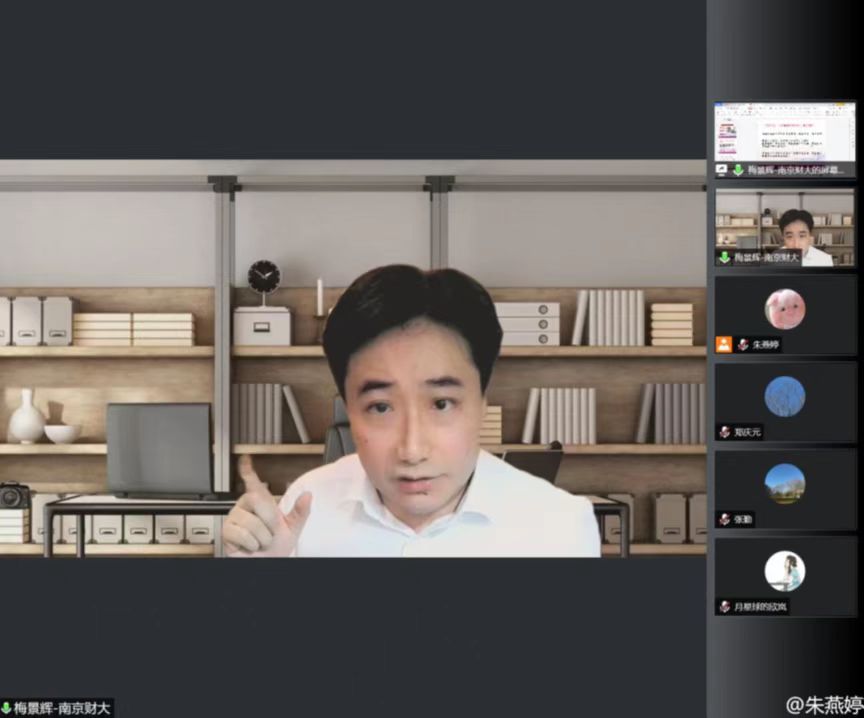Click 张勤's landscape avatar
864x718 pixels.
(x=785, y=483)
